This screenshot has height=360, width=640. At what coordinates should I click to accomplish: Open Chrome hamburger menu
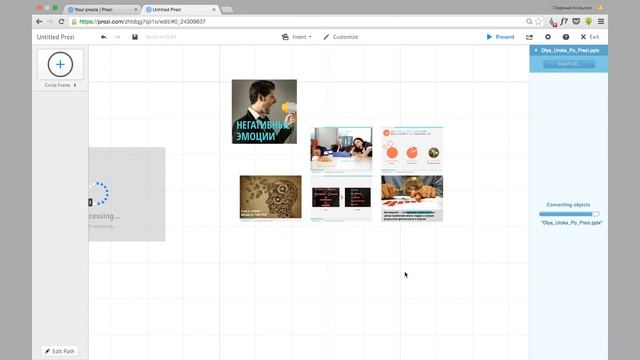point(601,22)
